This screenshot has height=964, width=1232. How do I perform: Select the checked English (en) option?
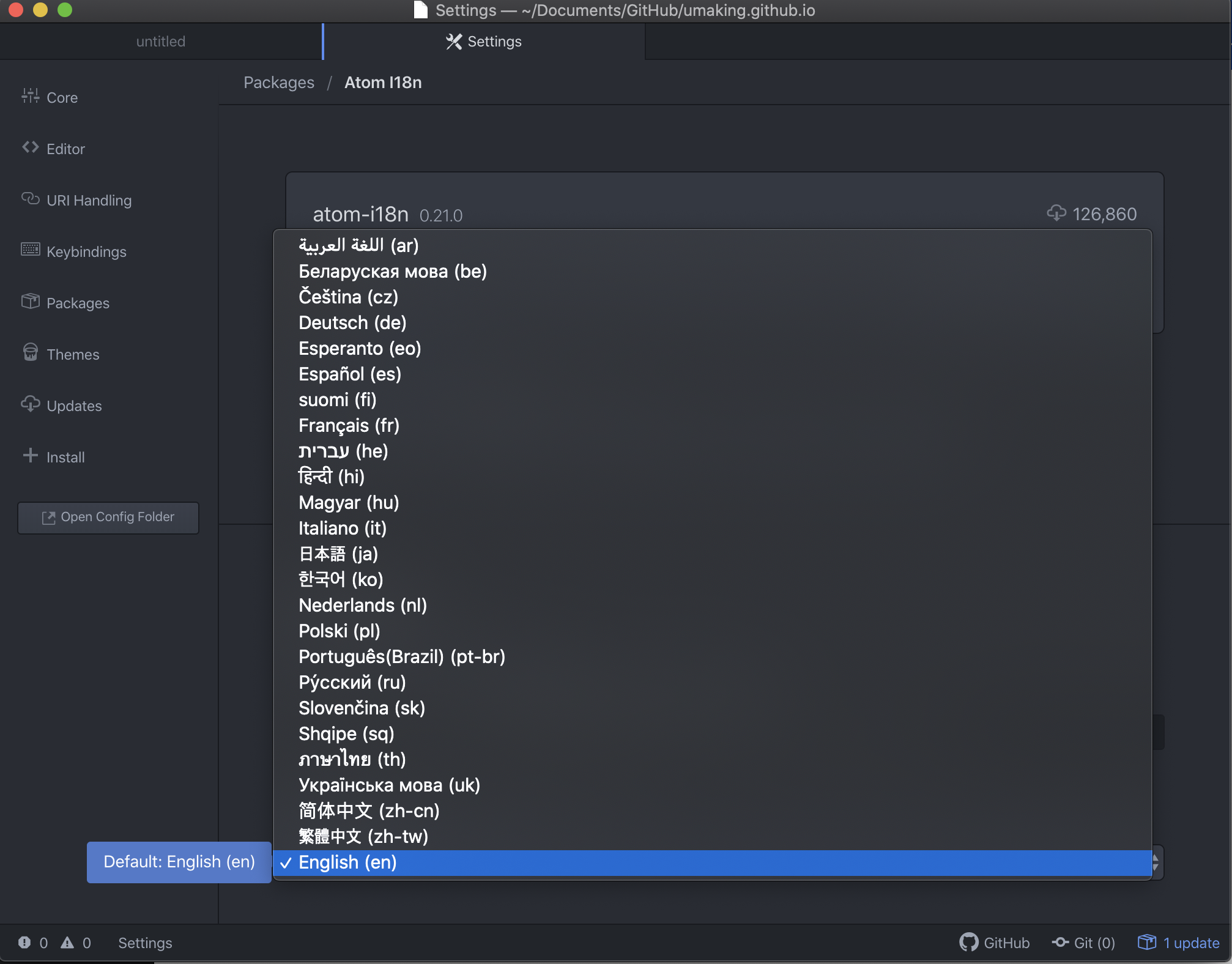347,862
